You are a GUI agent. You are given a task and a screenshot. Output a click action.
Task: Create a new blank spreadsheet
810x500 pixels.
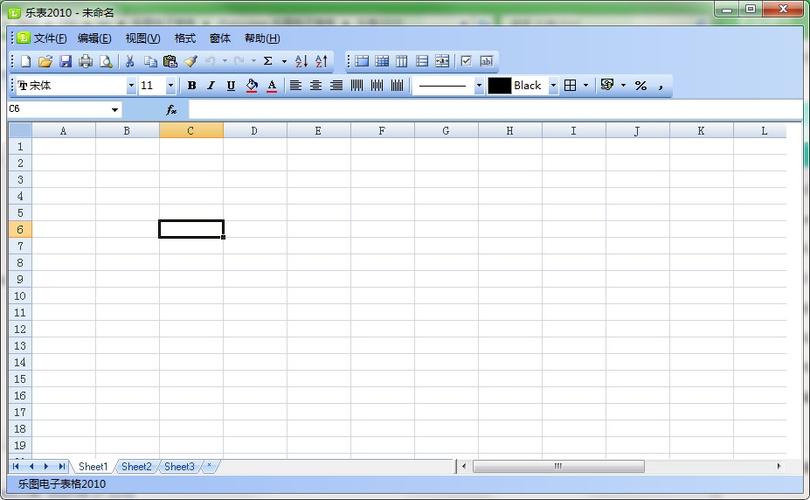coord(26,61)
